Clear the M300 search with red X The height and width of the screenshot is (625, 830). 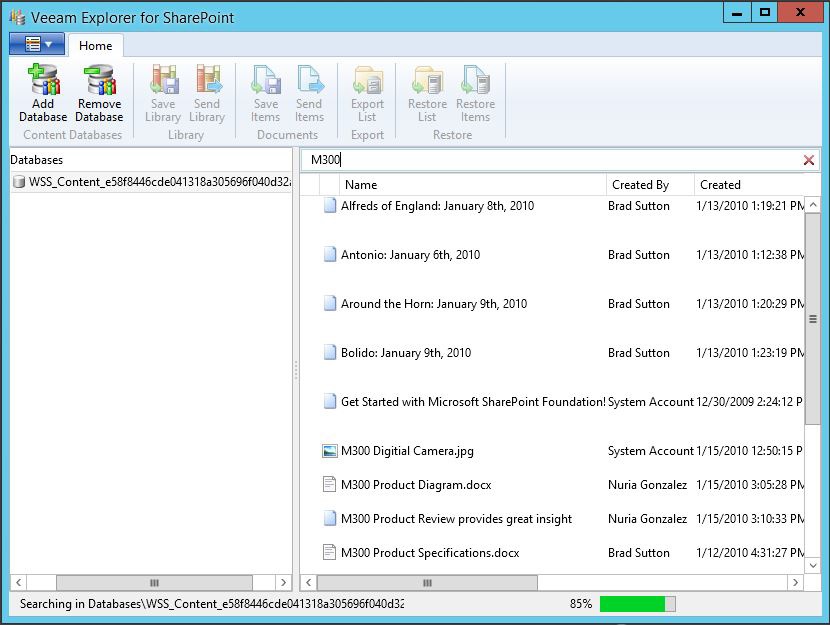pyautogui.click(x=808, y=160)
